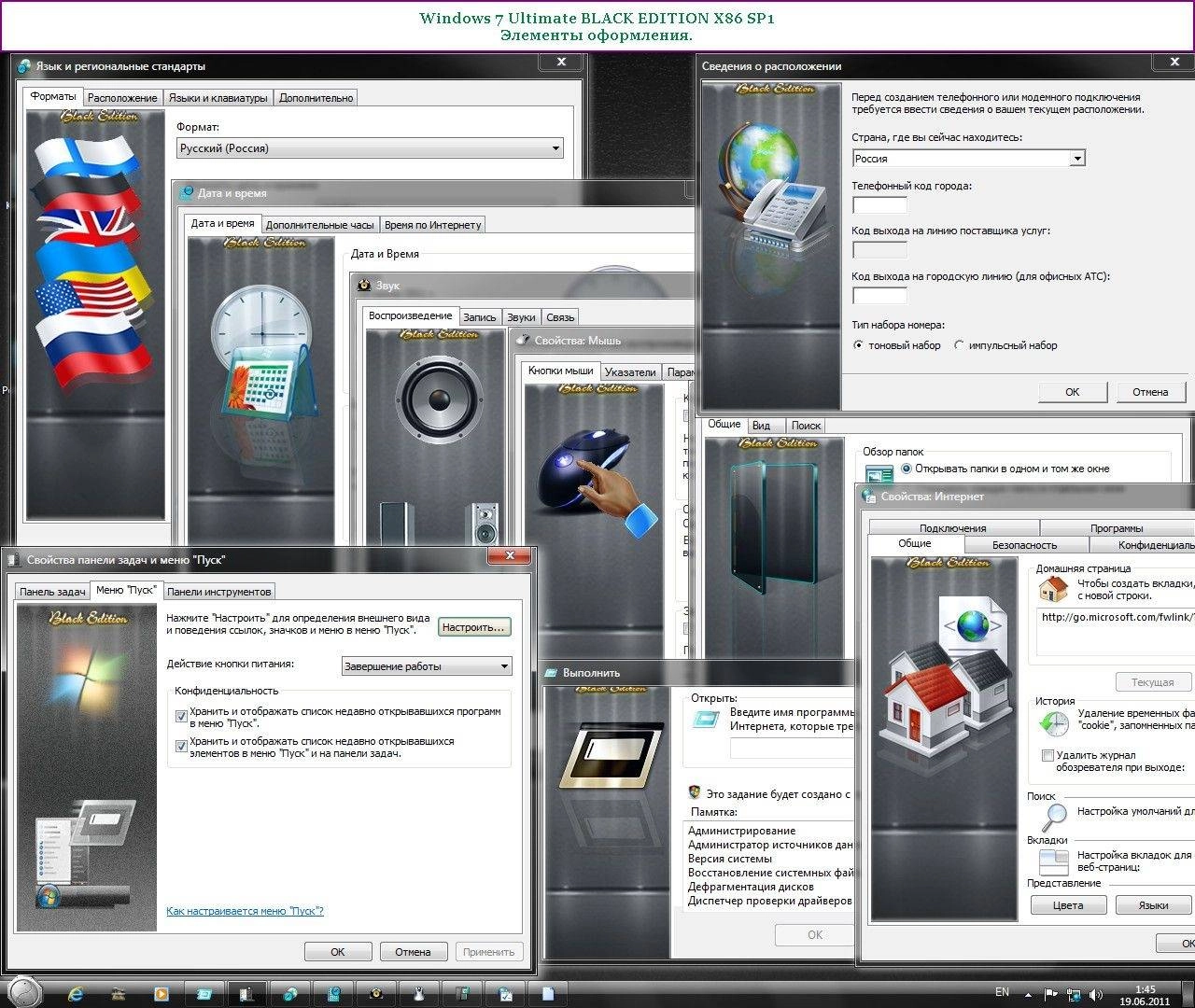Open the Дополнительно tab in regional settings
This screenshot has height=1008, width=1195.
316,98
